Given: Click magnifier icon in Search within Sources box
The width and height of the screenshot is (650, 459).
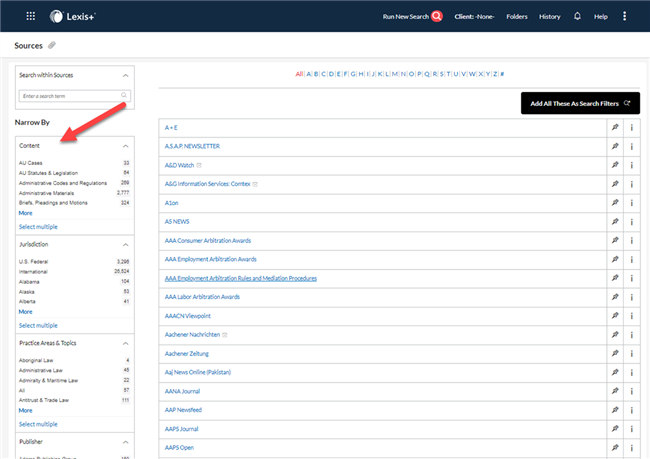Looking at the screenshot, I should tap(124, 95).
